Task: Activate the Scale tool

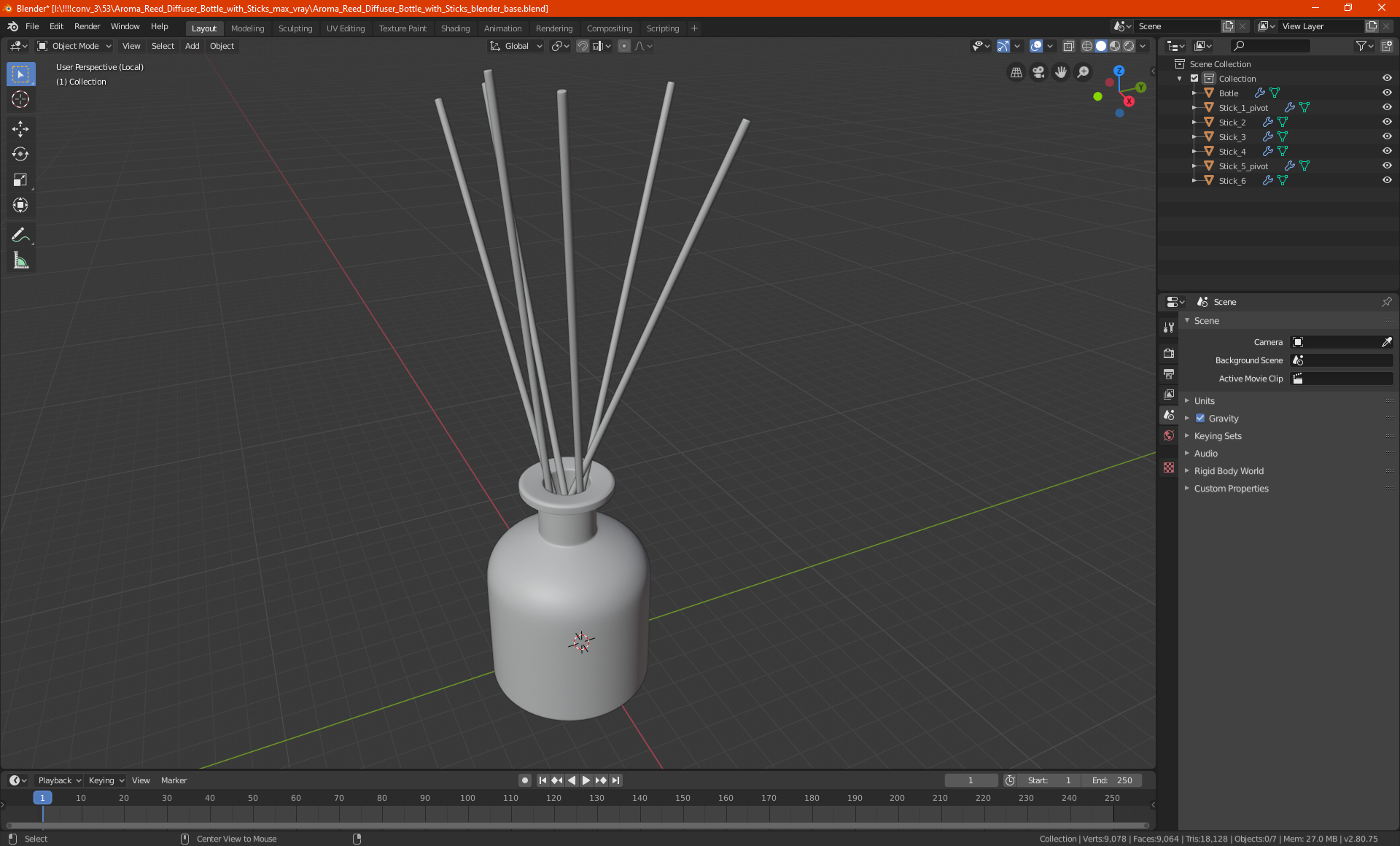Action: (x=20, y=180)
